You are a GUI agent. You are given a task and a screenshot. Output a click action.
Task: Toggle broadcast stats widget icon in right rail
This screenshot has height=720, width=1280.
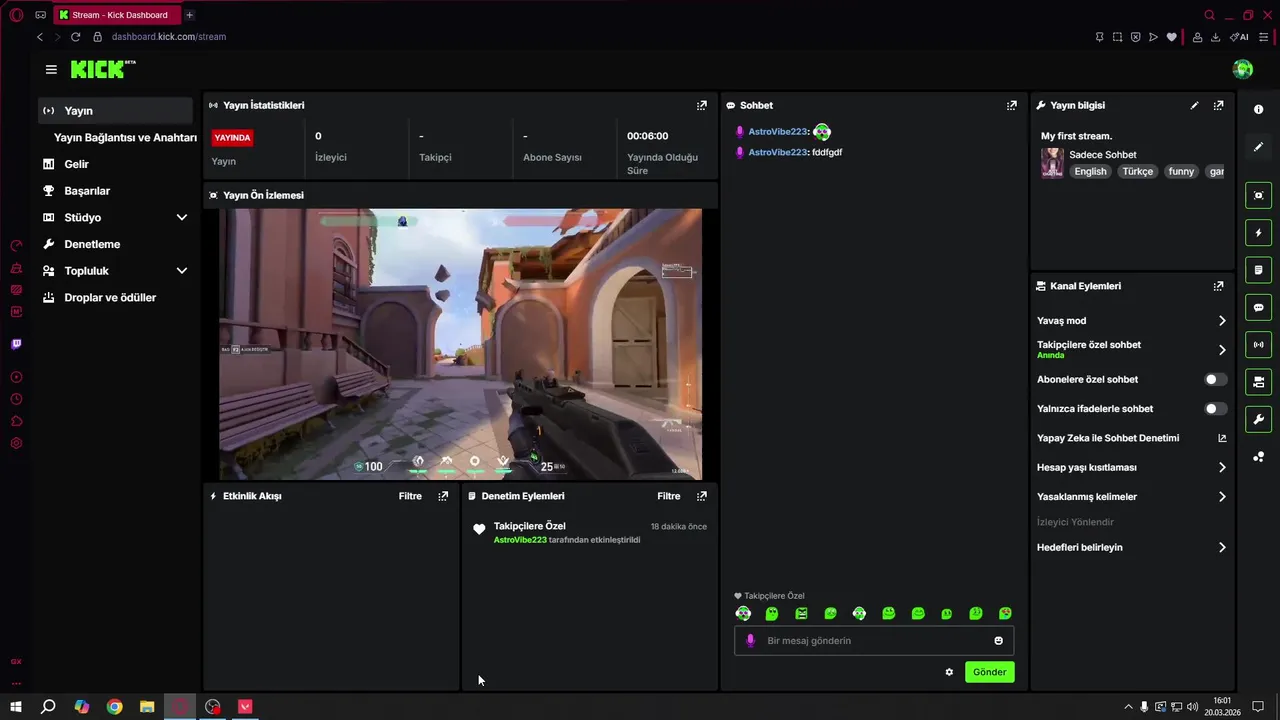1258,345
